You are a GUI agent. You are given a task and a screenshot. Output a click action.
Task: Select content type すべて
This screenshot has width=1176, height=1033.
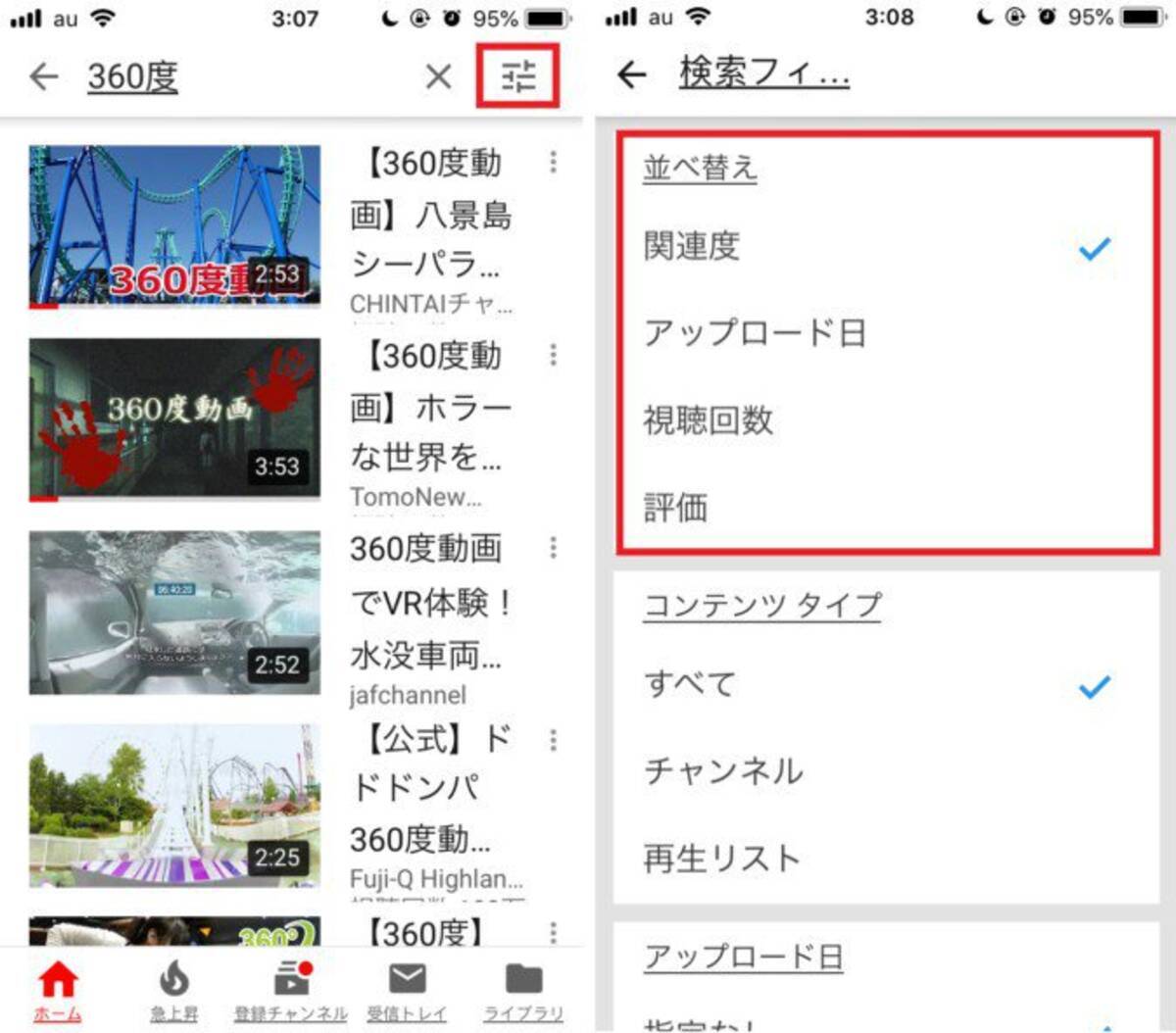point(886,684)
